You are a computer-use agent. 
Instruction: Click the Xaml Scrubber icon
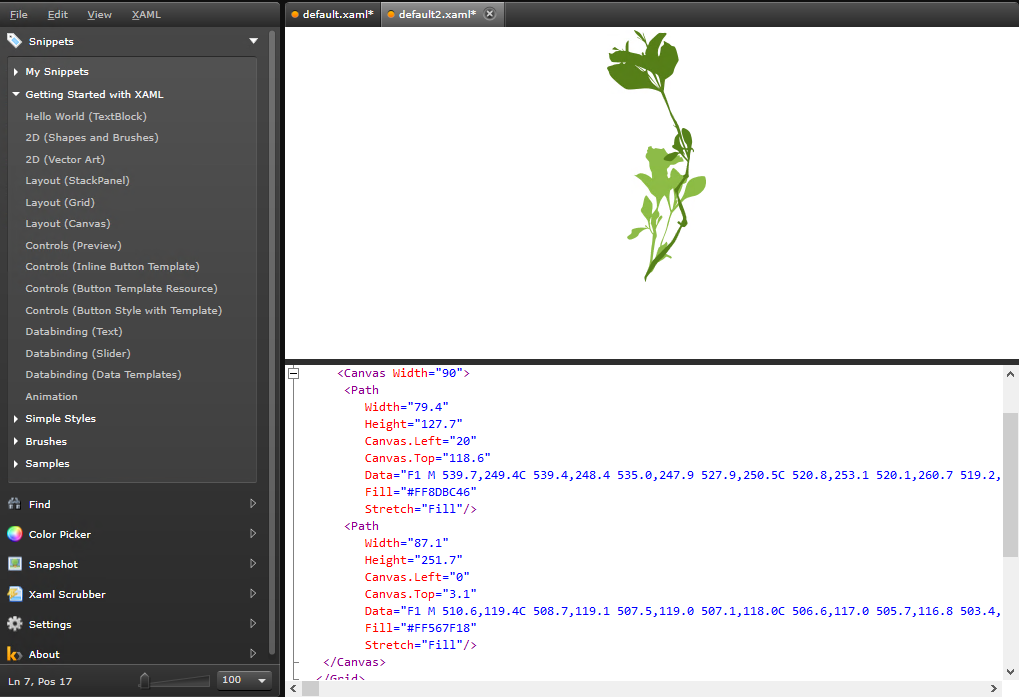pyautogui.click(x=14, y=594)
